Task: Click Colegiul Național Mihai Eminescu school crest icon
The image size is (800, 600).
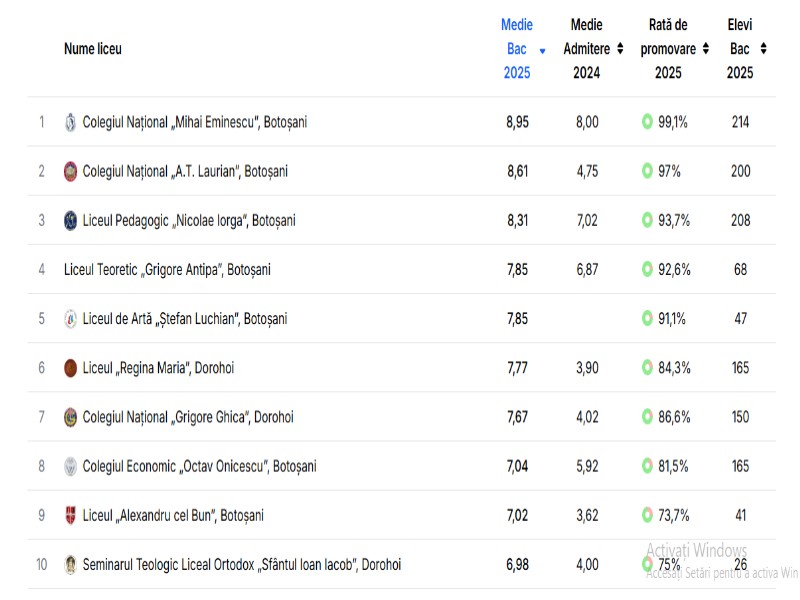Action: (x=70, y=122)
